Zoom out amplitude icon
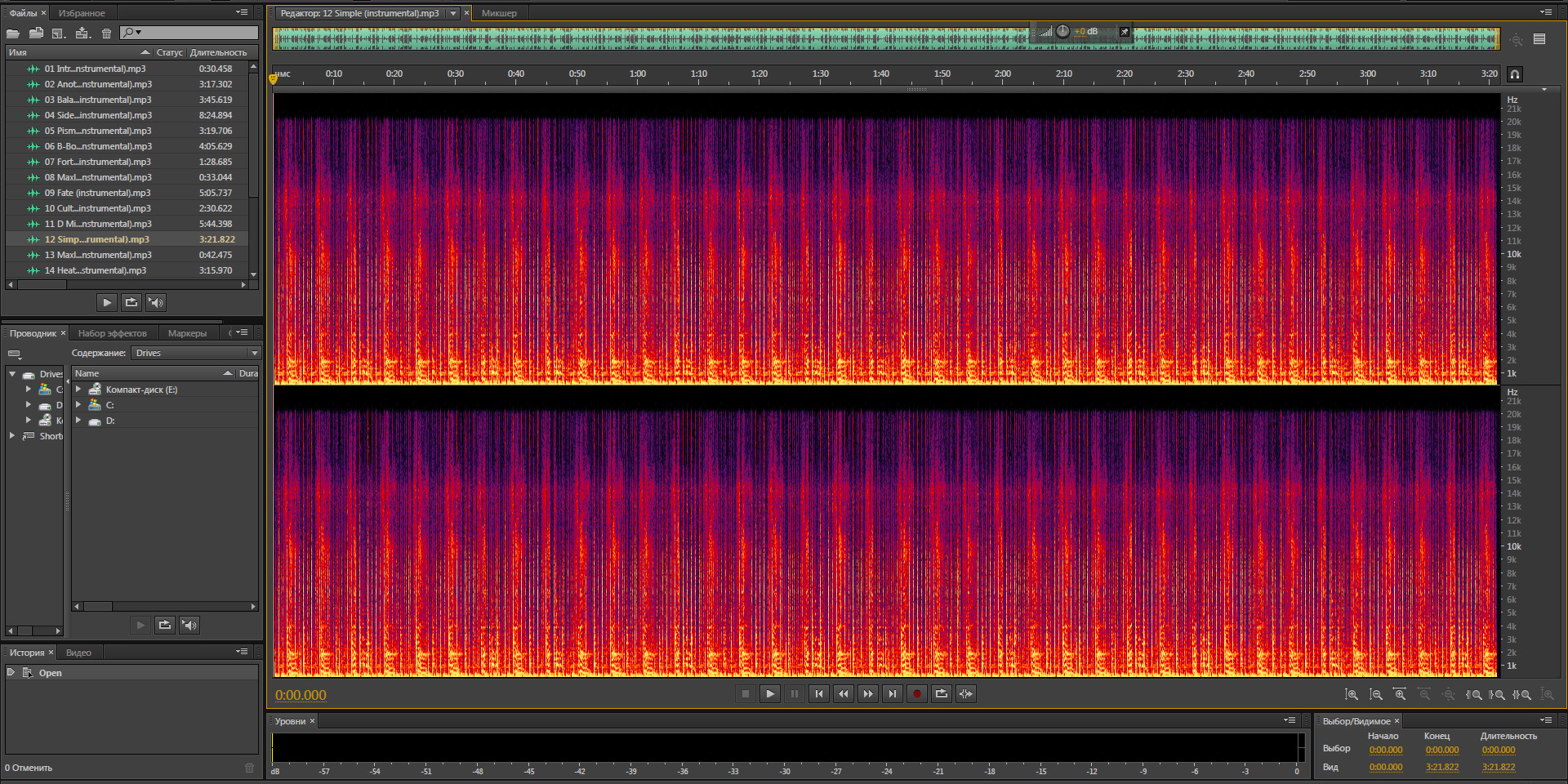 point(1376,695)
